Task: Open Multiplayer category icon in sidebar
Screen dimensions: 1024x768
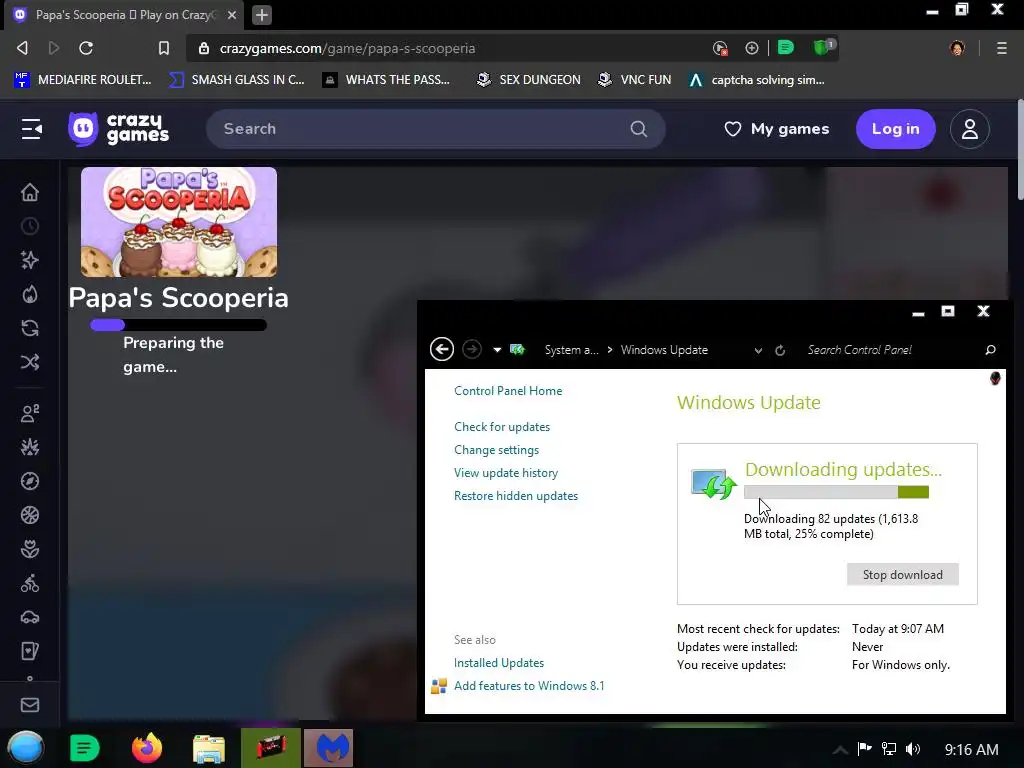Action: coord(29,413)
